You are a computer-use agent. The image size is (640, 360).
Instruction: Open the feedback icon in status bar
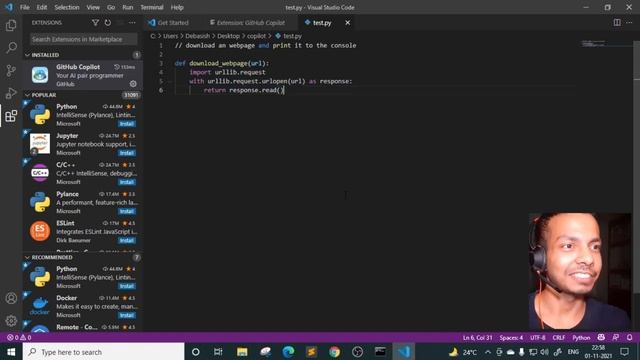click(x=616, y=338)
